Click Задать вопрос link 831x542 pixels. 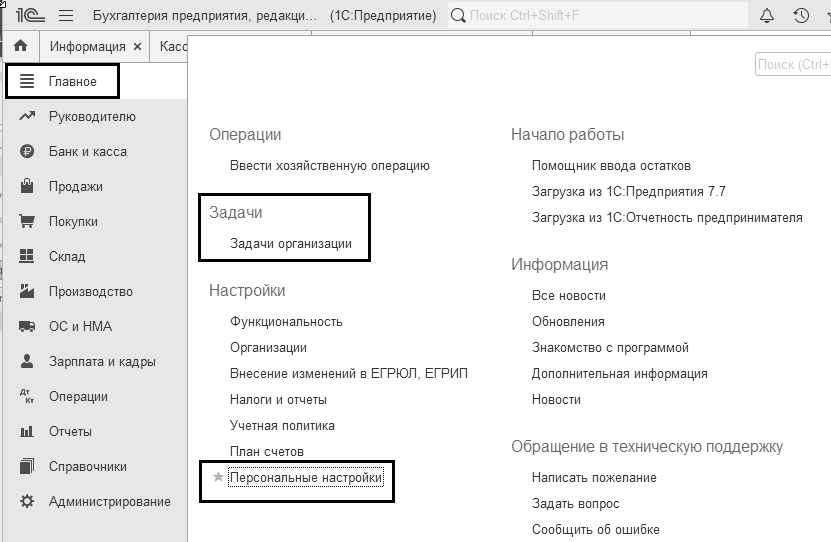[x=576, y=503]
